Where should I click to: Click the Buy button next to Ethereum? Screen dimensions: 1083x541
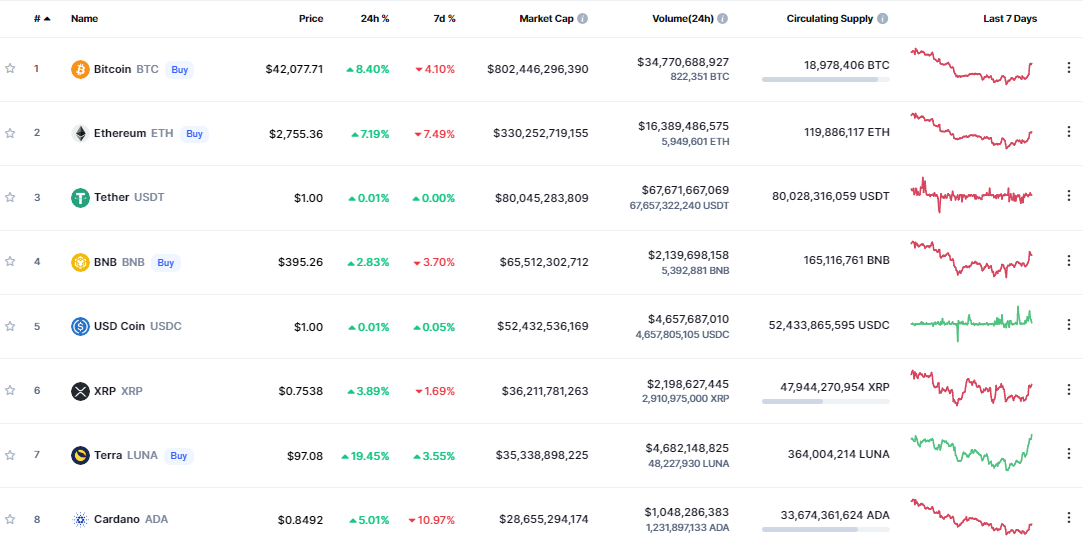point(194,133)
